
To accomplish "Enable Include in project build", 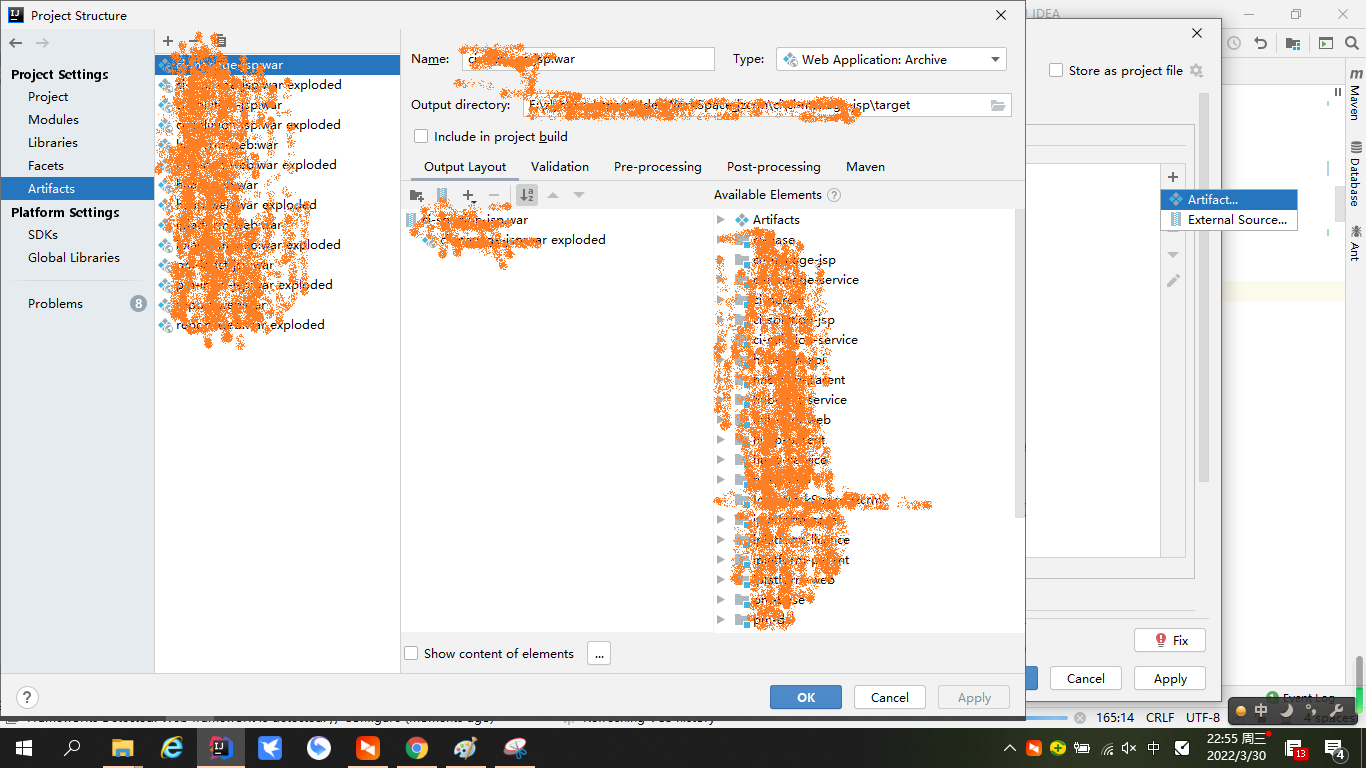I will 421,137.
